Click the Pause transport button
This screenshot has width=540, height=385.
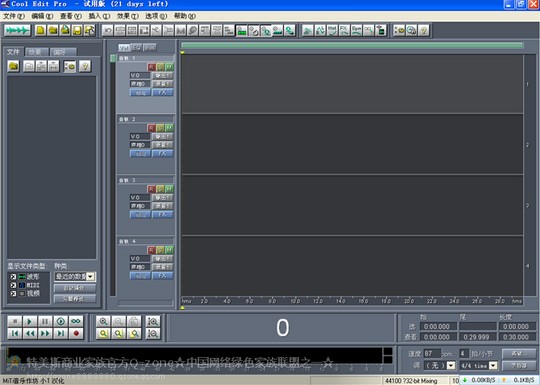point(45,322)
